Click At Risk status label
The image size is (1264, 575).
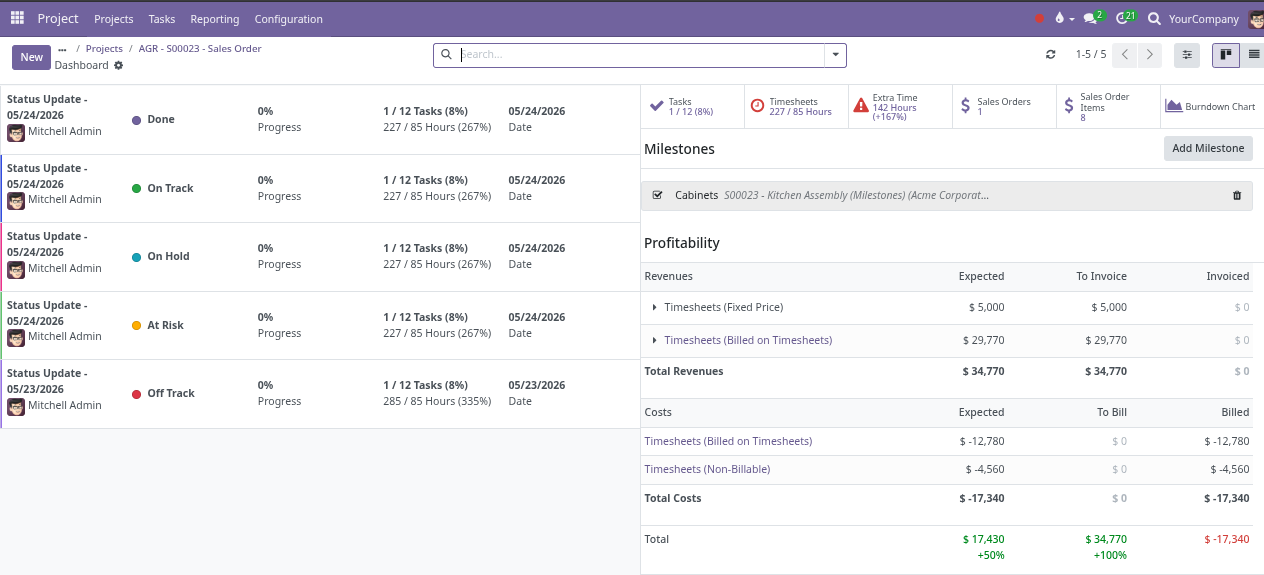click(x=165, y=325)
